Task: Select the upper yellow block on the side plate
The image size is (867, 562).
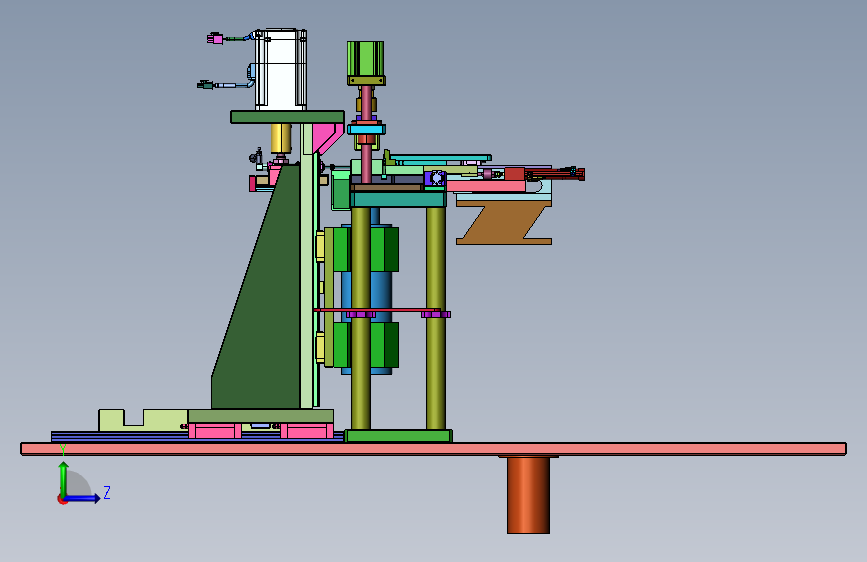Action: pyautogui.click(x=320, y=247)
